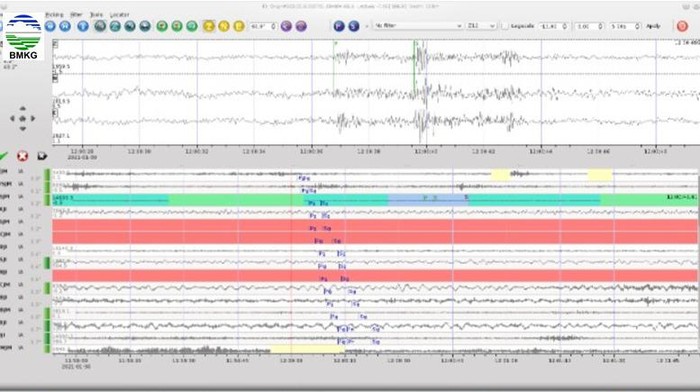Click stepper of spinbox left of Apply
The image size is (700, 392).
pyautogui.click(x=637, y=26)
